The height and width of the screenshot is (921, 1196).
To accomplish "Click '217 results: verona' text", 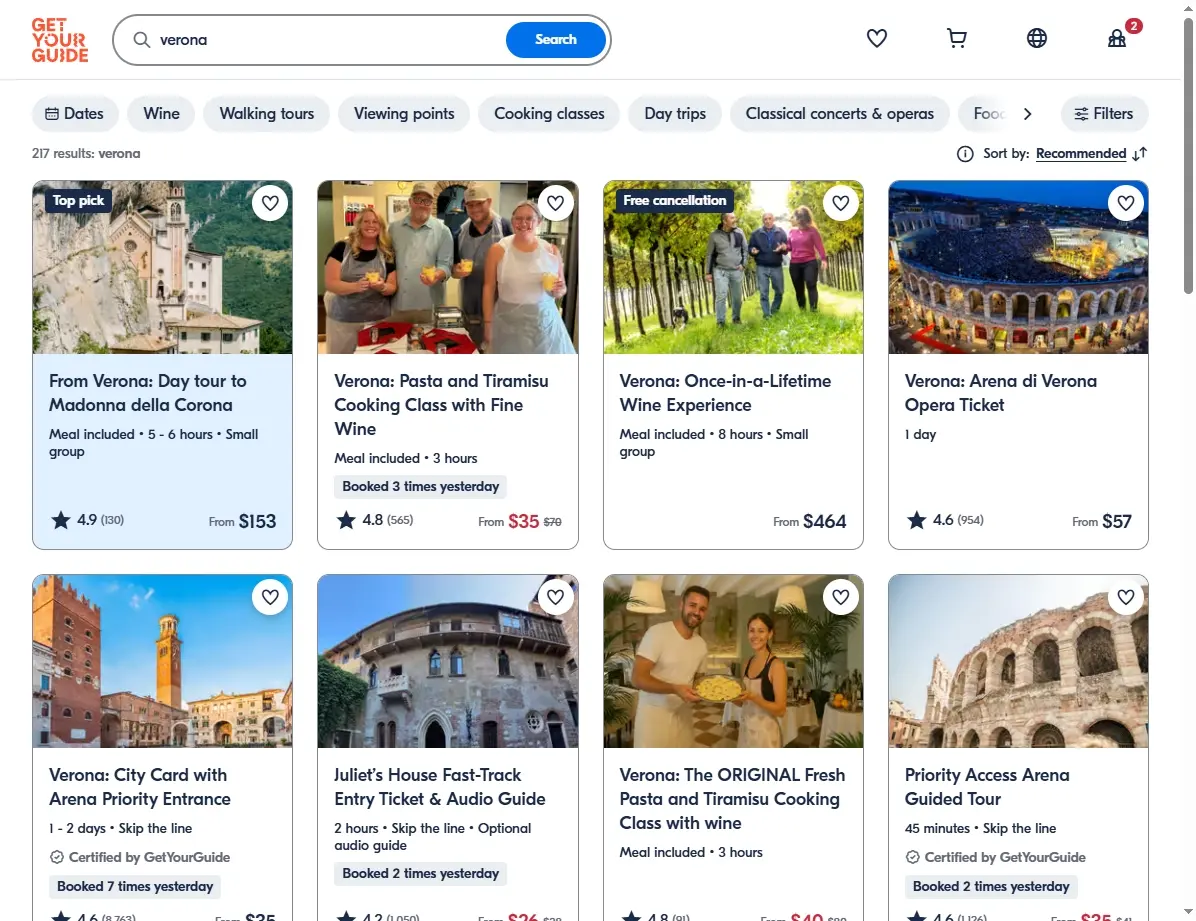I will (86, 154).
